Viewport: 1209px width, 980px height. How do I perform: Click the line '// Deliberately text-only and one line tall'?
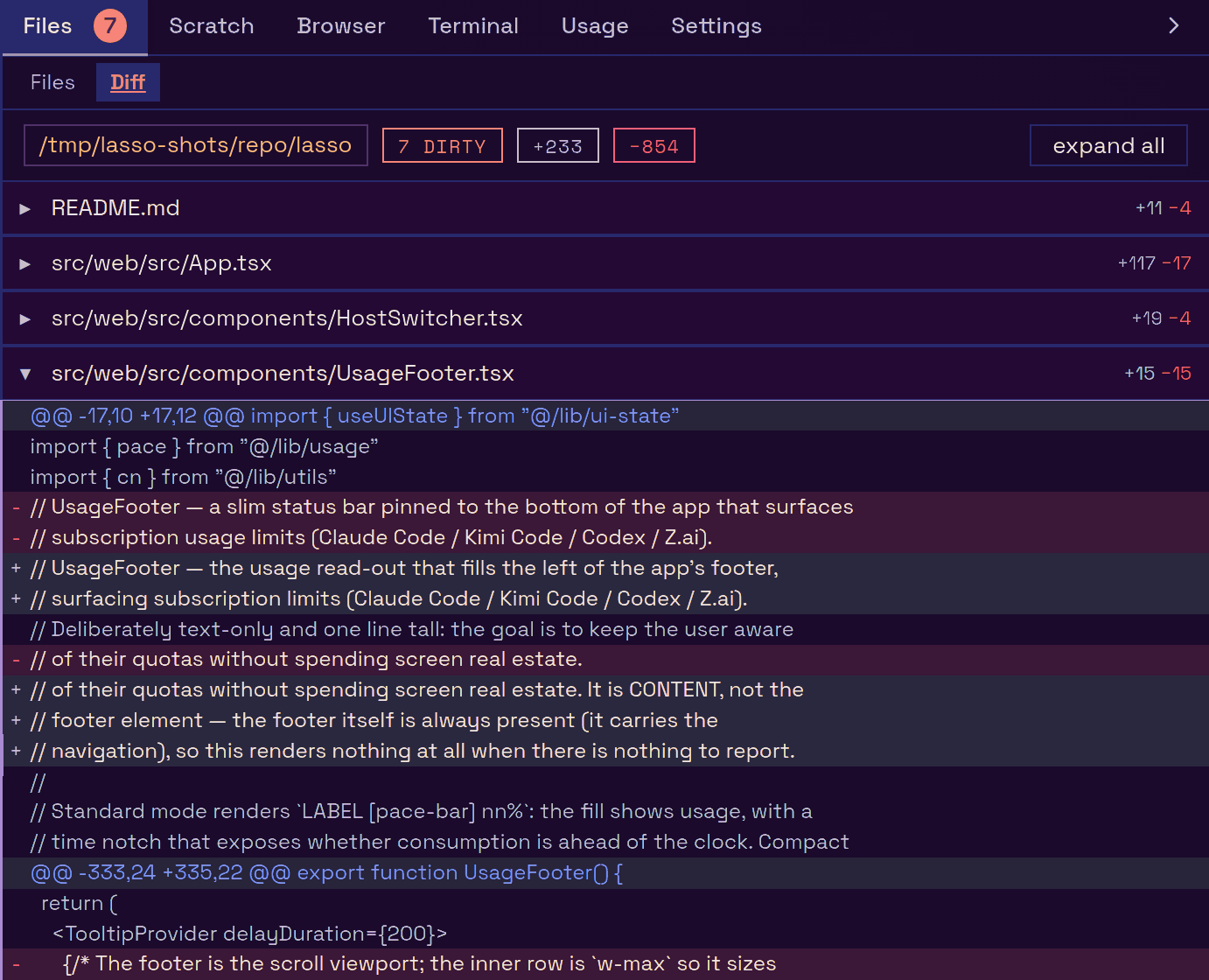tap(605, 629)
